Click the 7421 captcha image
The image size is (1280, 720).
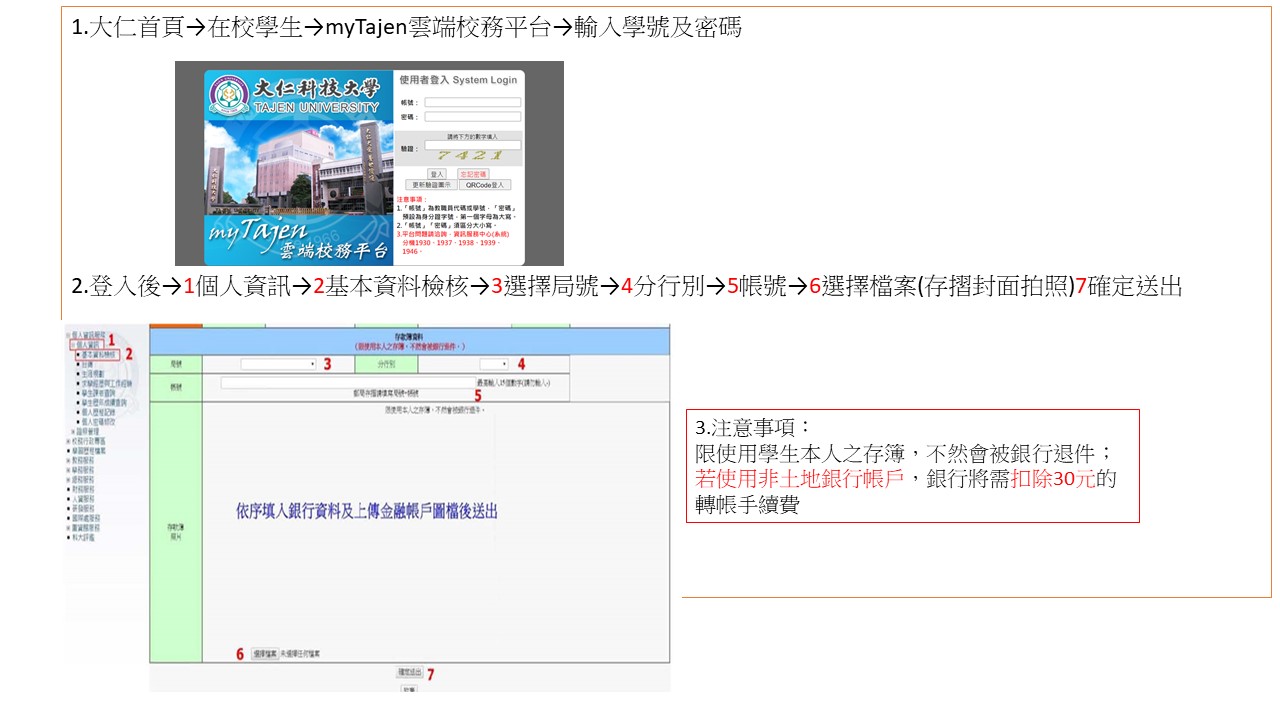point(470,155)
